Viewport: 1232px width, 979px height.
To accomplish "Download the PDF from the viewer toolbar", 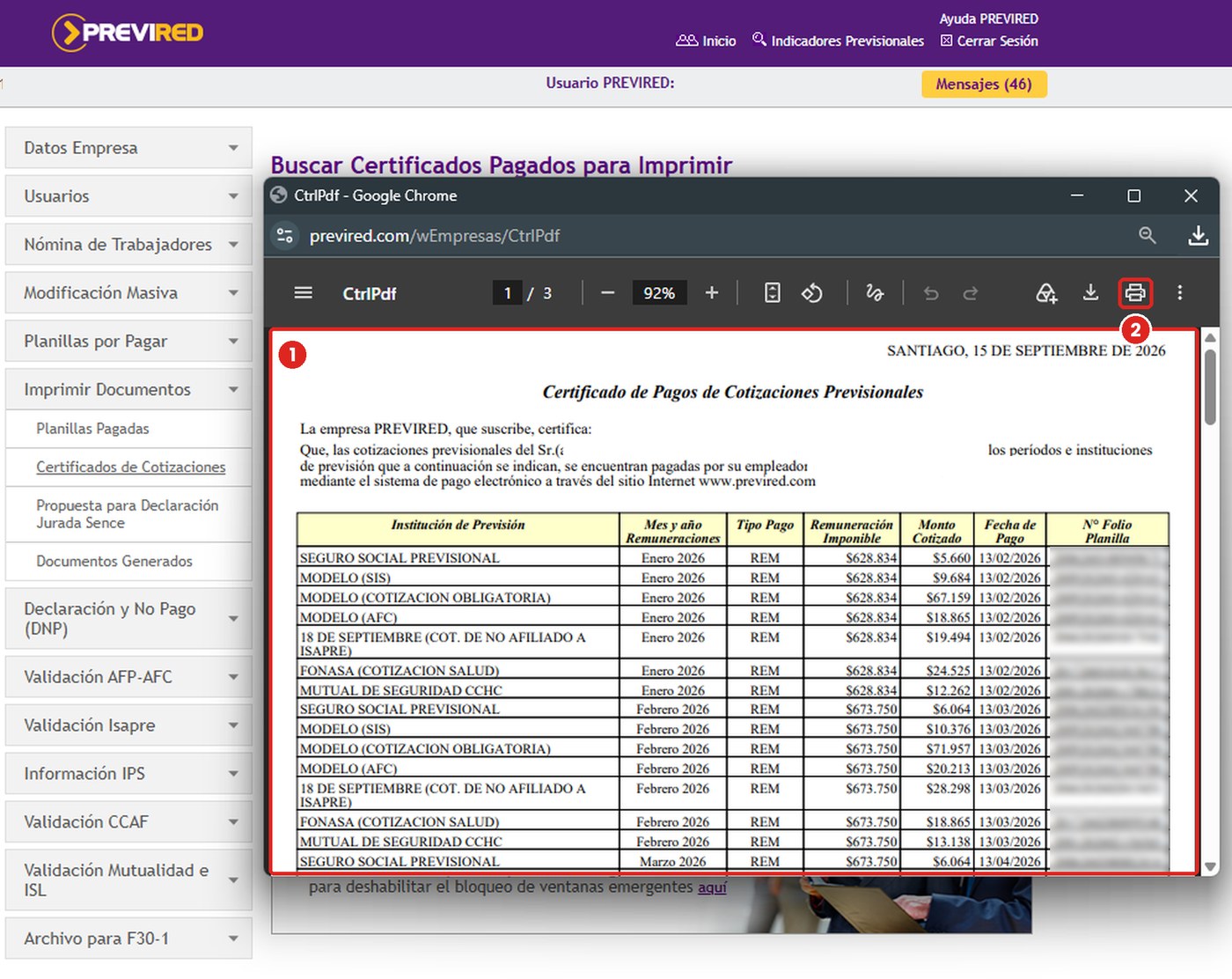I will [1090, 292].
